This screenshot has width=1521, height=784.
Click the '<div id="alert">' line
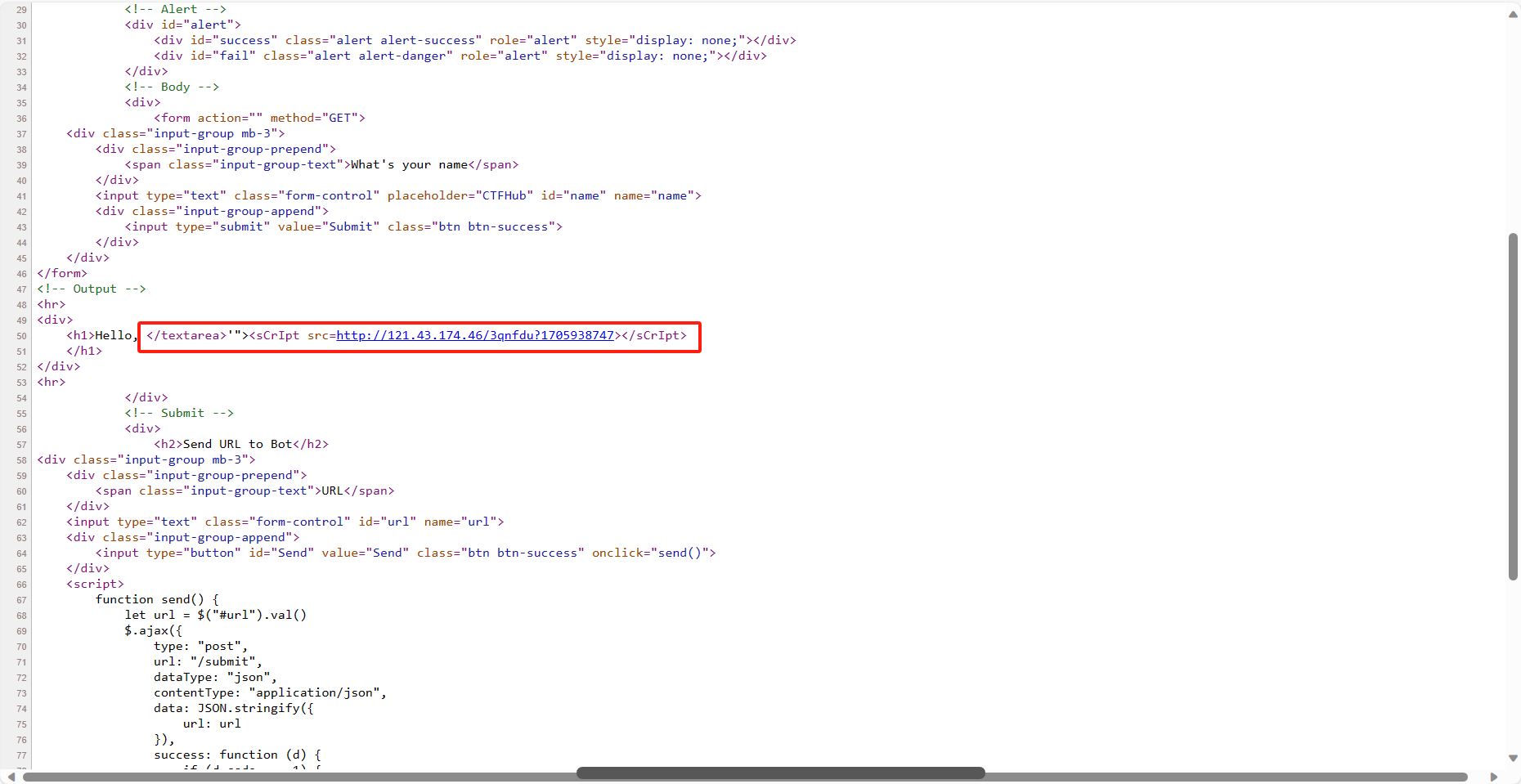pyautogui.click(x=183, y=25)
